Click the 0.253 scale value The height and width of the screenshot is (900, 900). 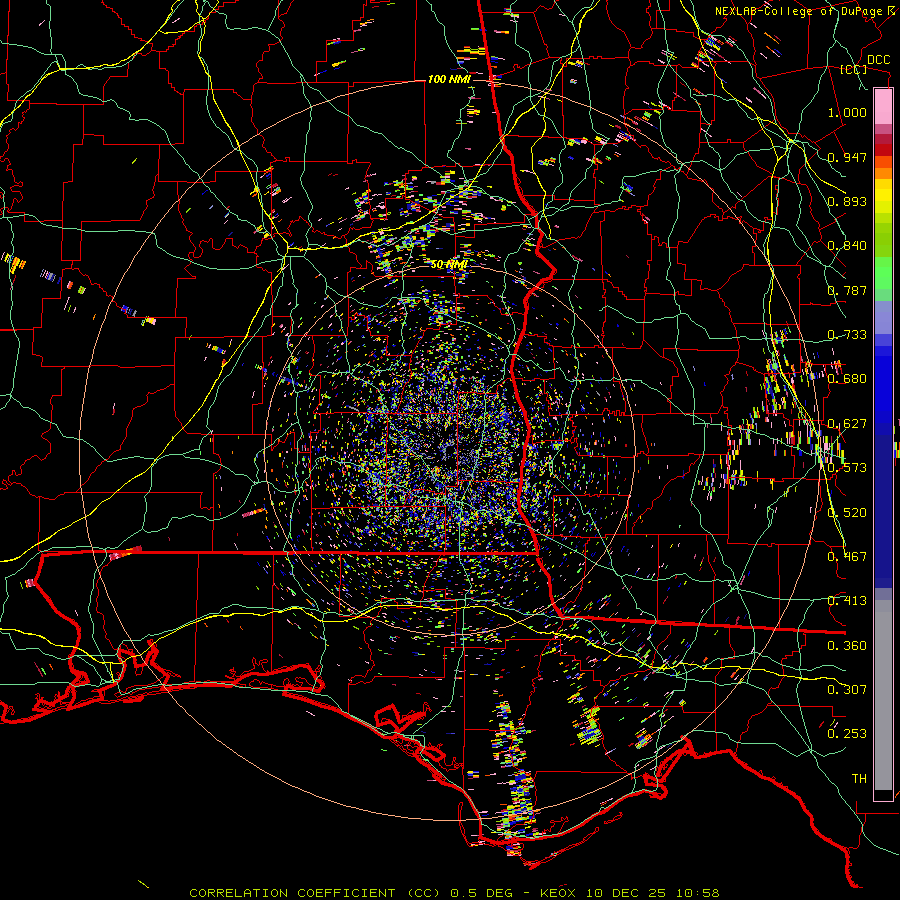click(847, 734)
